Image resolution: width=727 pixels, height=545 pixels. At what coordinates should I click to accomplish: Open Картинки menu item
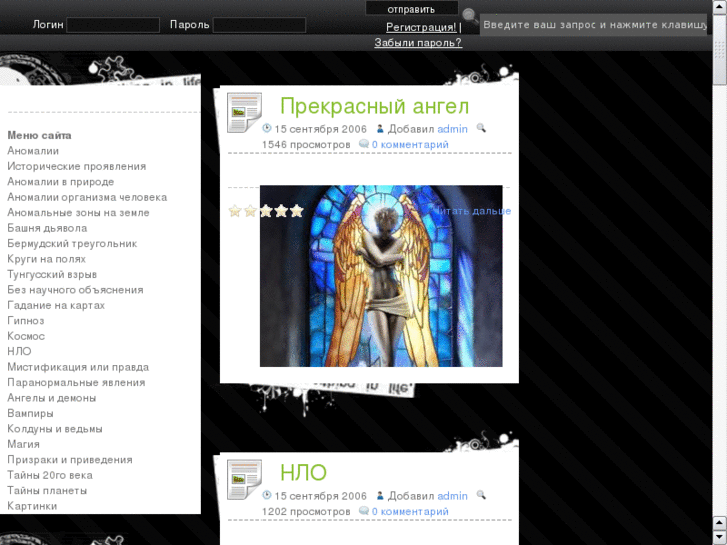click(x=32, y=506)
